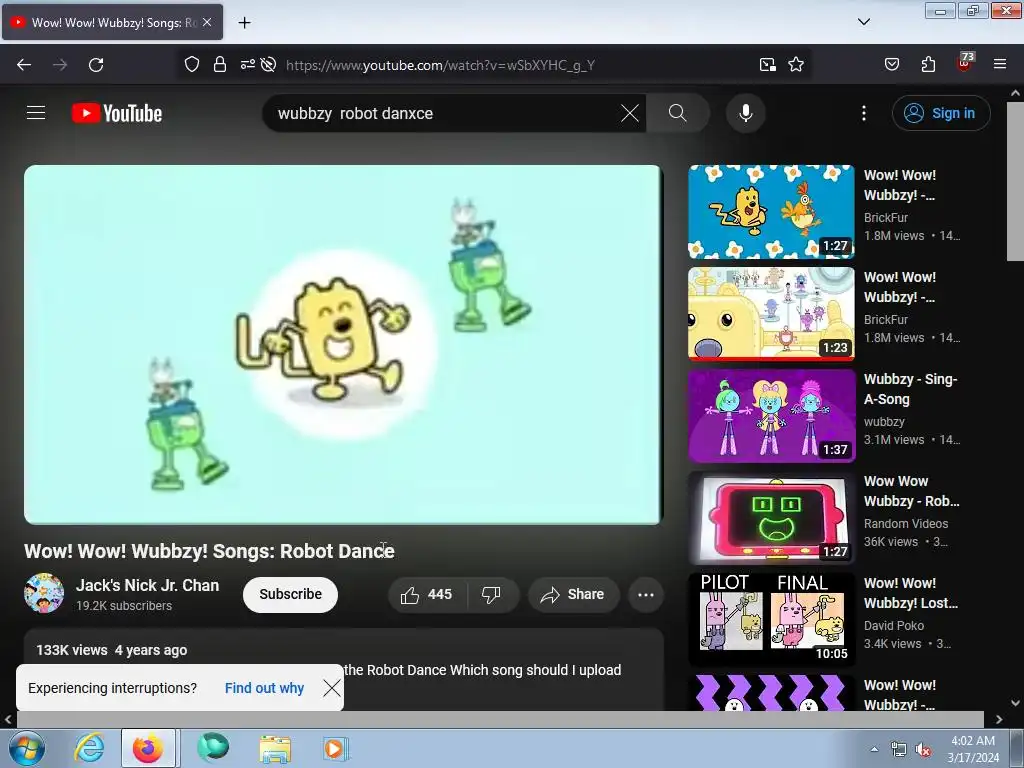Click the muted volume tray icon
This screenshot has width=1024, height=768.
point(923,750)
